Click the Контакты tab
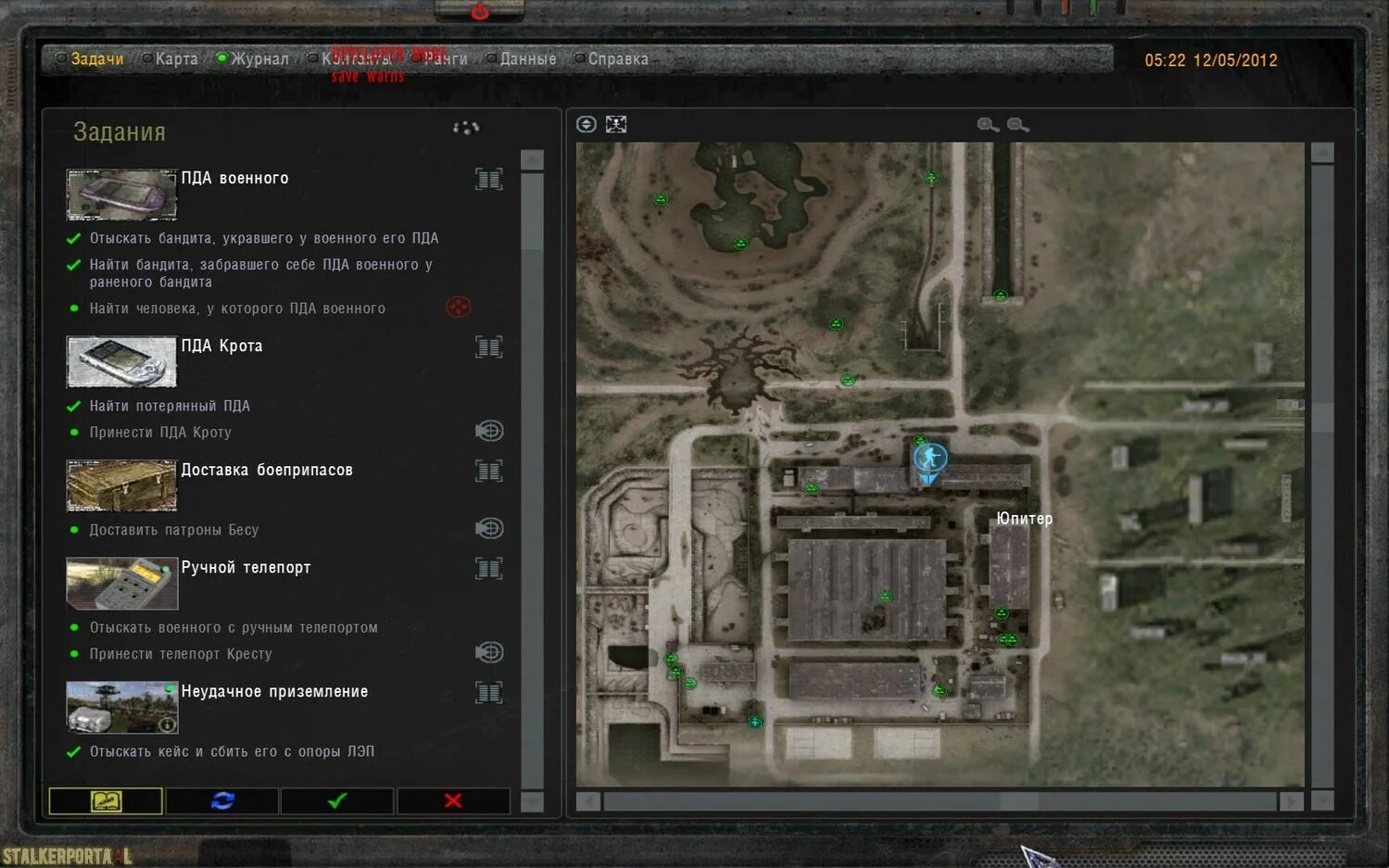1389x868 pixels. tap(357, 59)
